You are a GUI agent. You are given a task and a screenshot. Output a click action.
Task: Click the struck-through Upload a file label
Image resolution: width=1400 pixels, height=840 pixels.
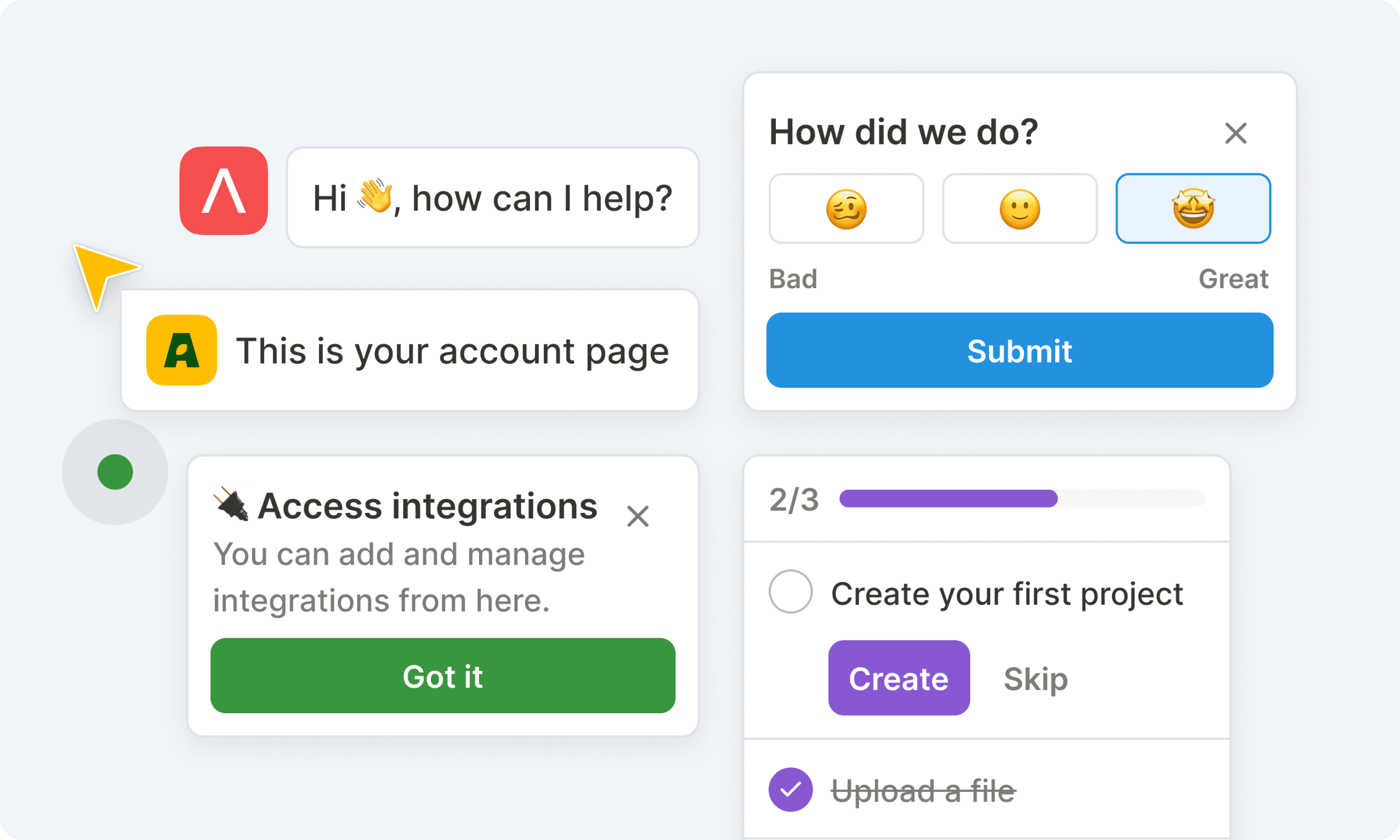coord(923,790)
